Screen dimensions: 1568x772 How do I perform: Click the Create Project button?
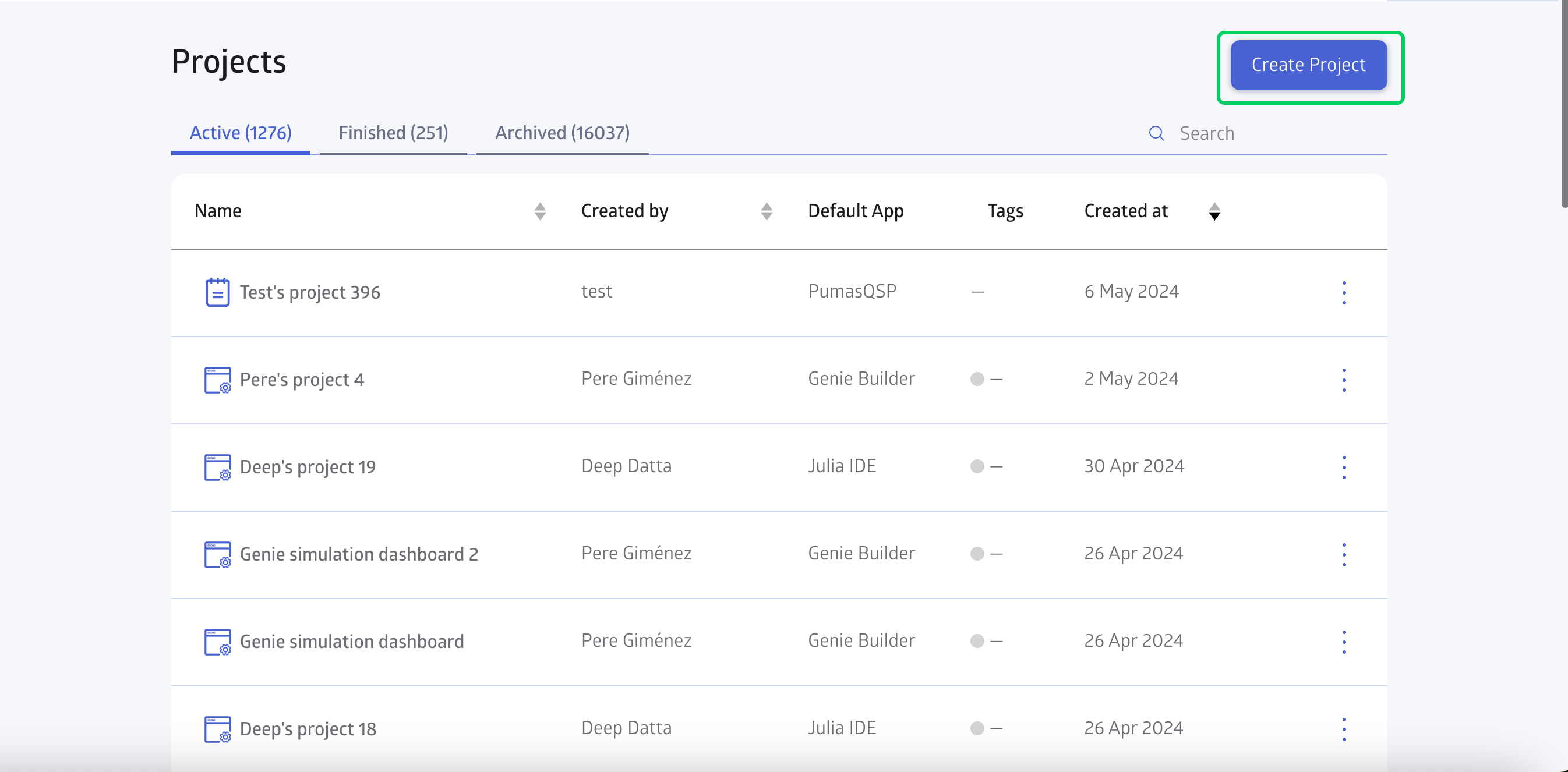click(1309, 65)
